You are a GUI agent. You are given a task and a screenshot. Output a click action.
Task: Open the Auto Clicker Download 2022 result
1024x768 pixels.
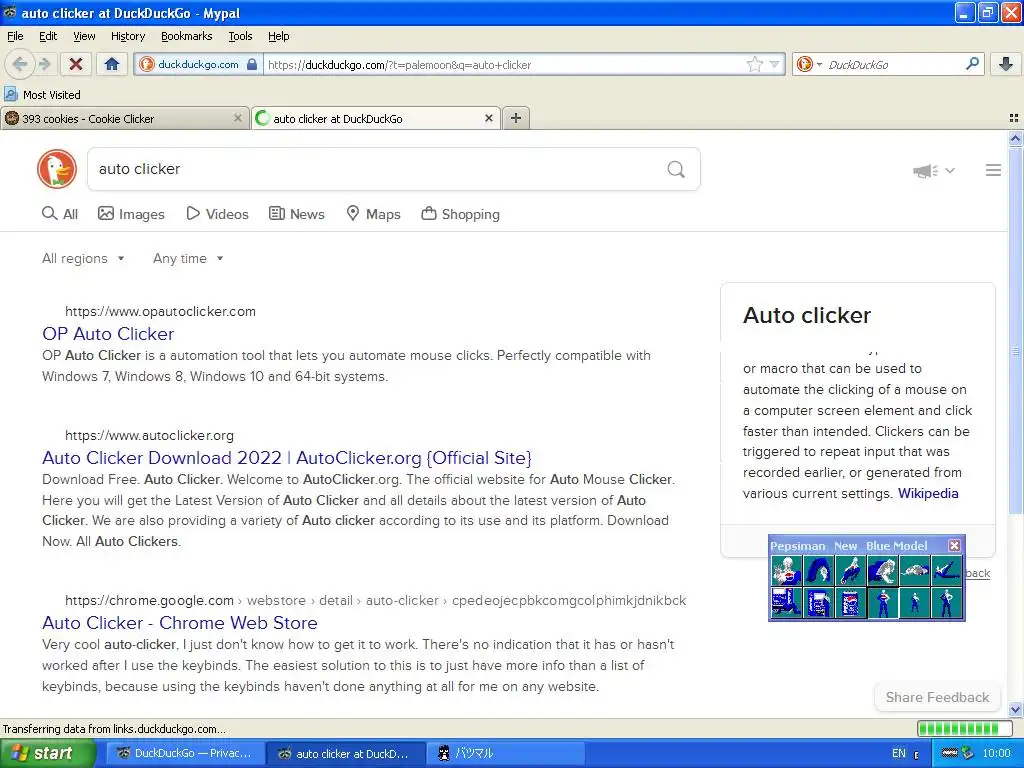(x=287, y=458)
